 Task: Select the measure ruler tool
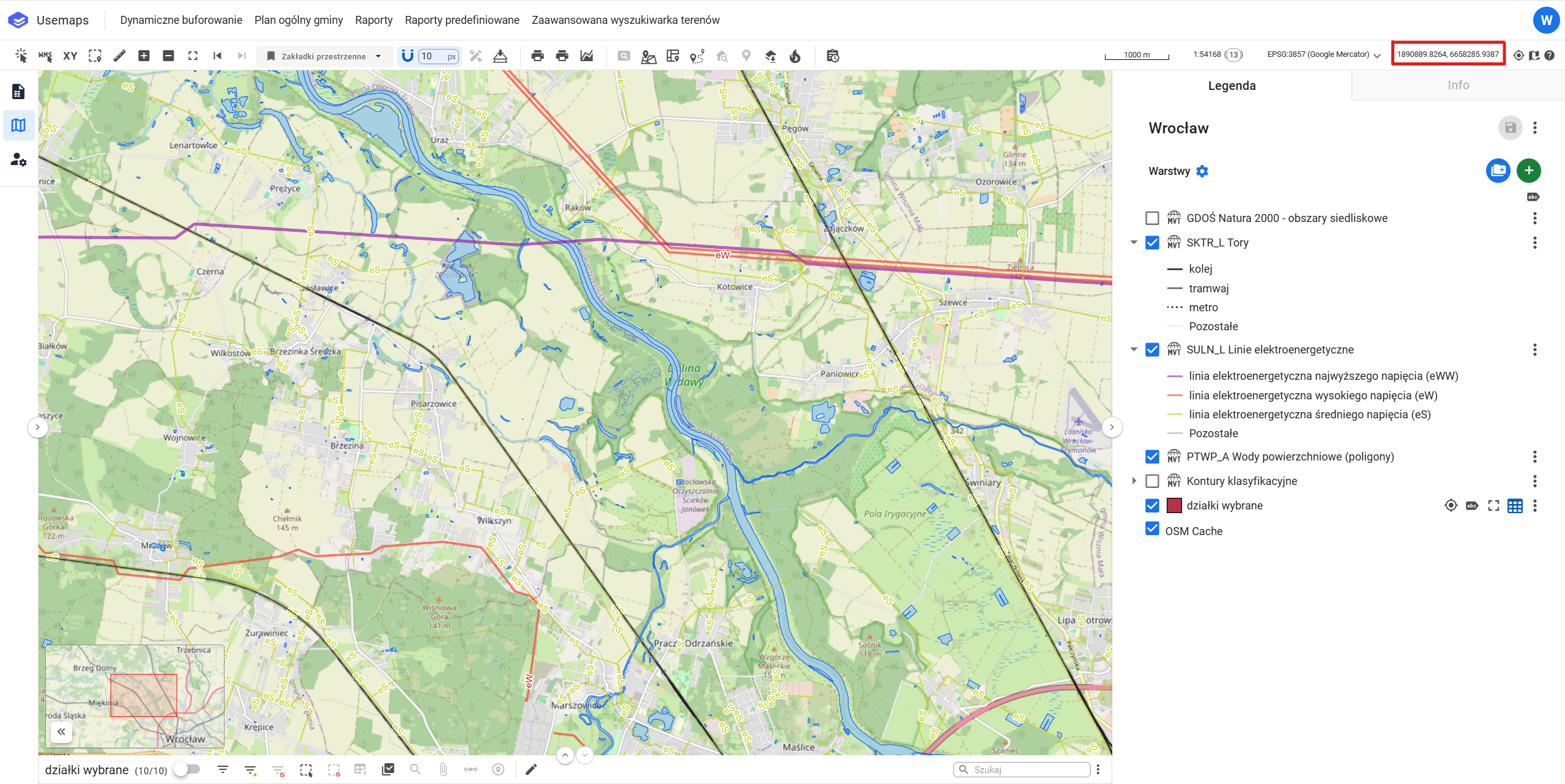(119, 56)
